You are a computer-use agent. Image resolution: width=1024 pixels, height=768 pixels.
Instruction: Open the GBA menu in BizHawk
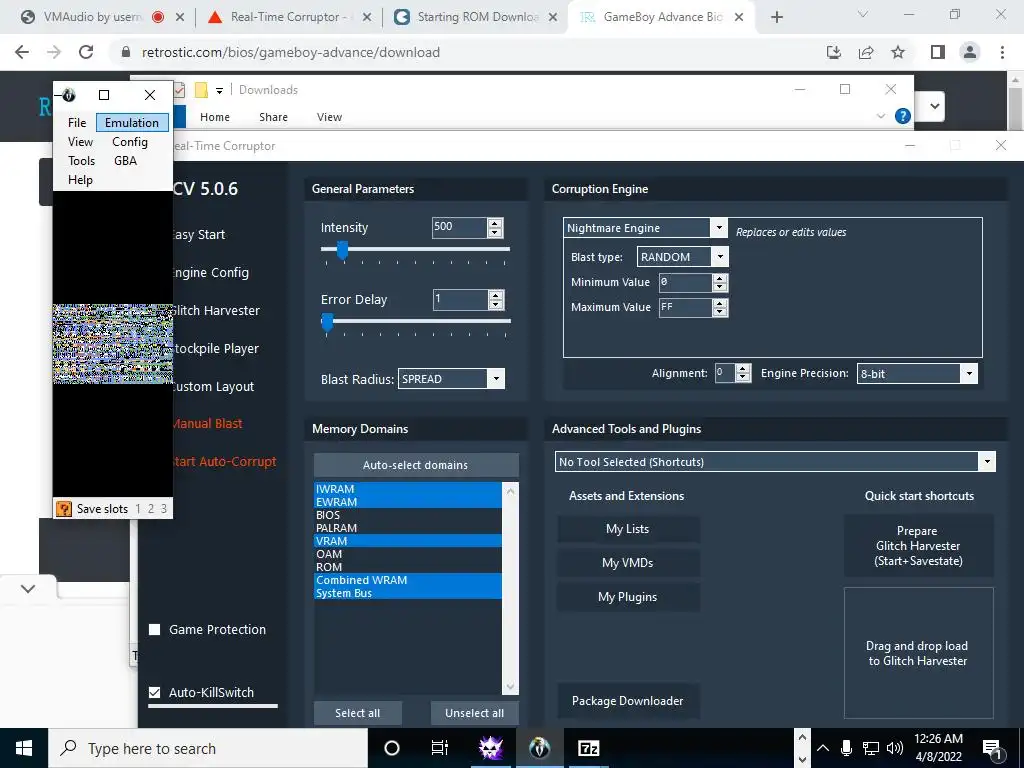pos(125,161)
